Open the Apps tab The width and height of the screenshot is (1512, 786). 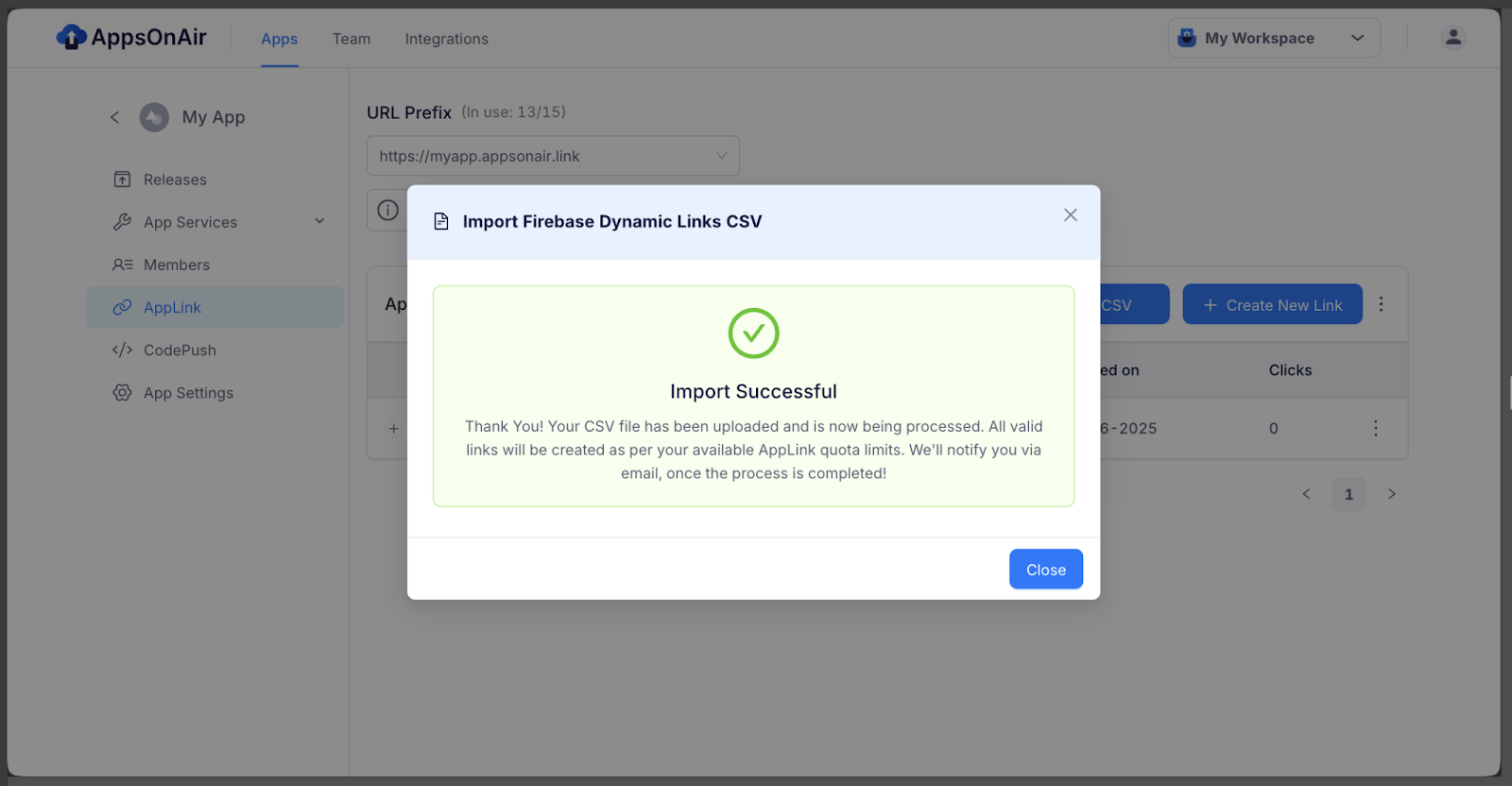(280, 39)
